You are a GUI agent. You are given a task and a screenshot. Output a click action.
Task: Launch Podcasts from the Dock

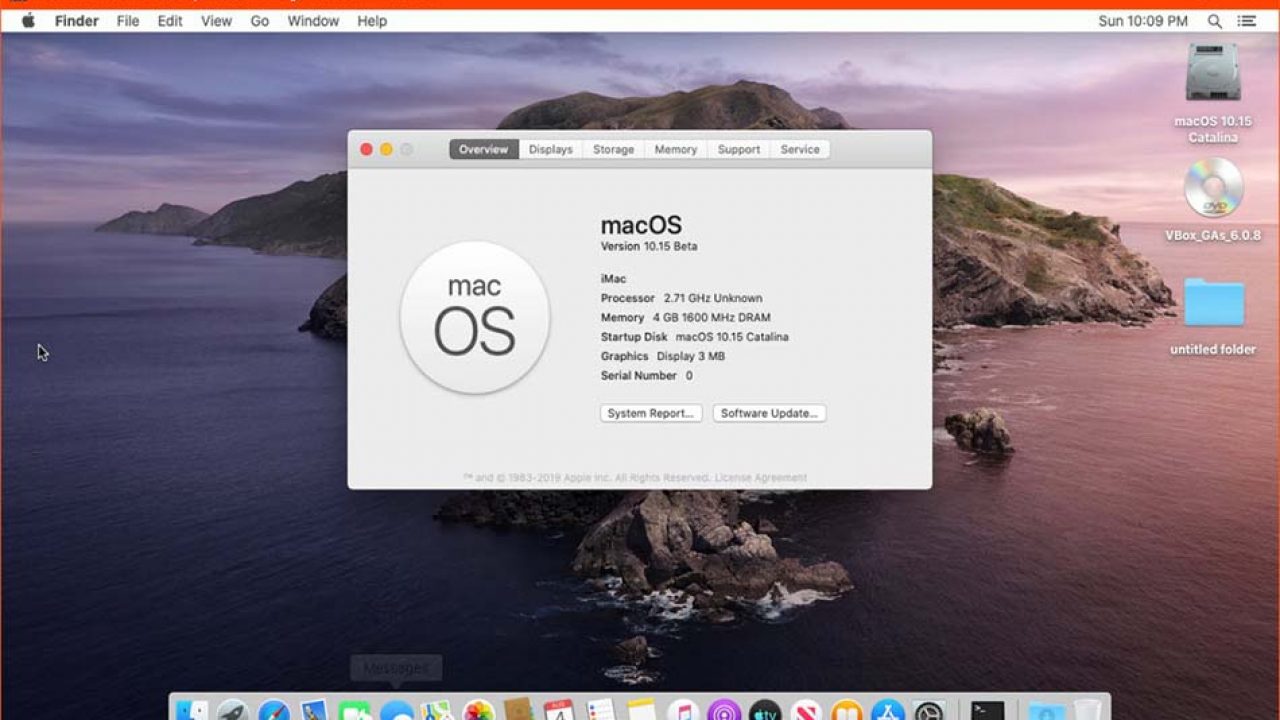click(x=723, y=711)
